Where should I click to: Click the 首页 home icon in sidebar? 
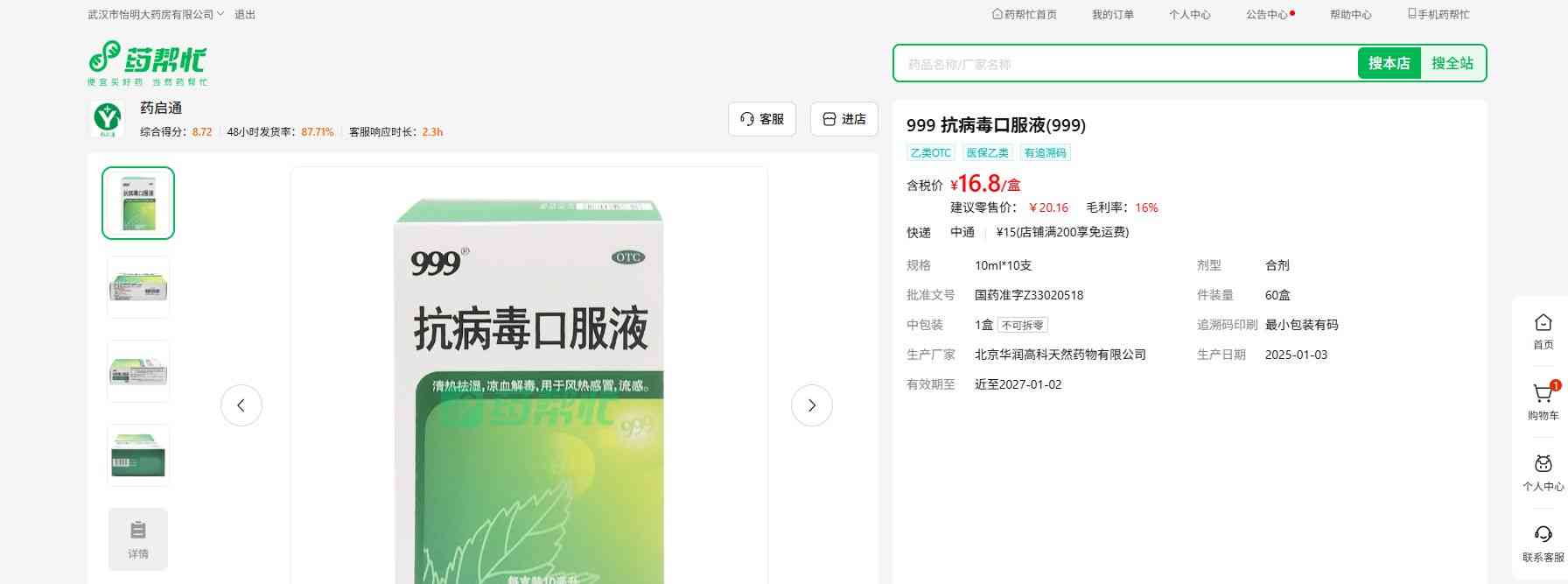[1543, 324]
